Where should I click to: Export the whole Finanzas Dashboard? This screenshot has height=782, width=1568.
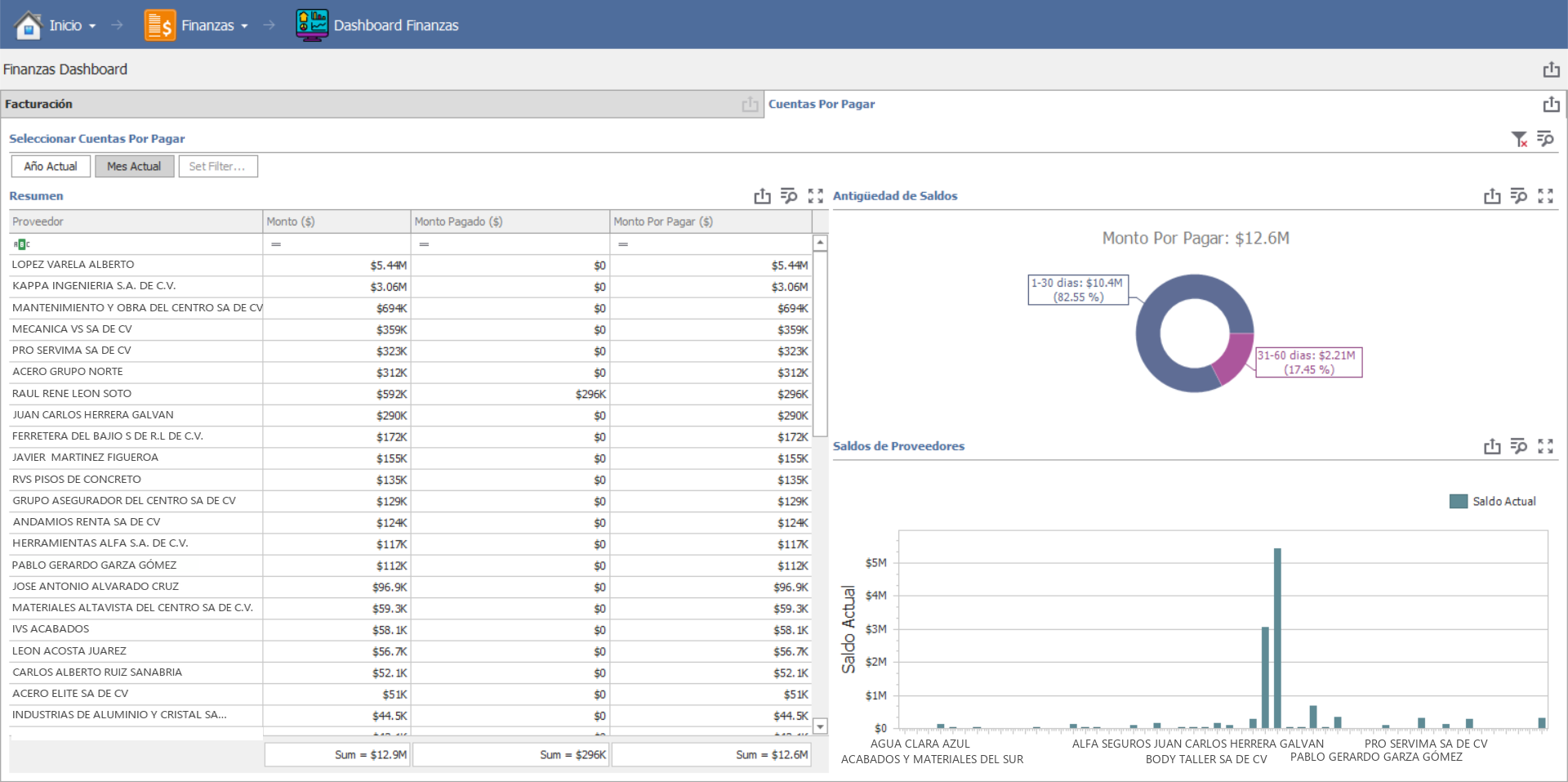[1552, 69]
